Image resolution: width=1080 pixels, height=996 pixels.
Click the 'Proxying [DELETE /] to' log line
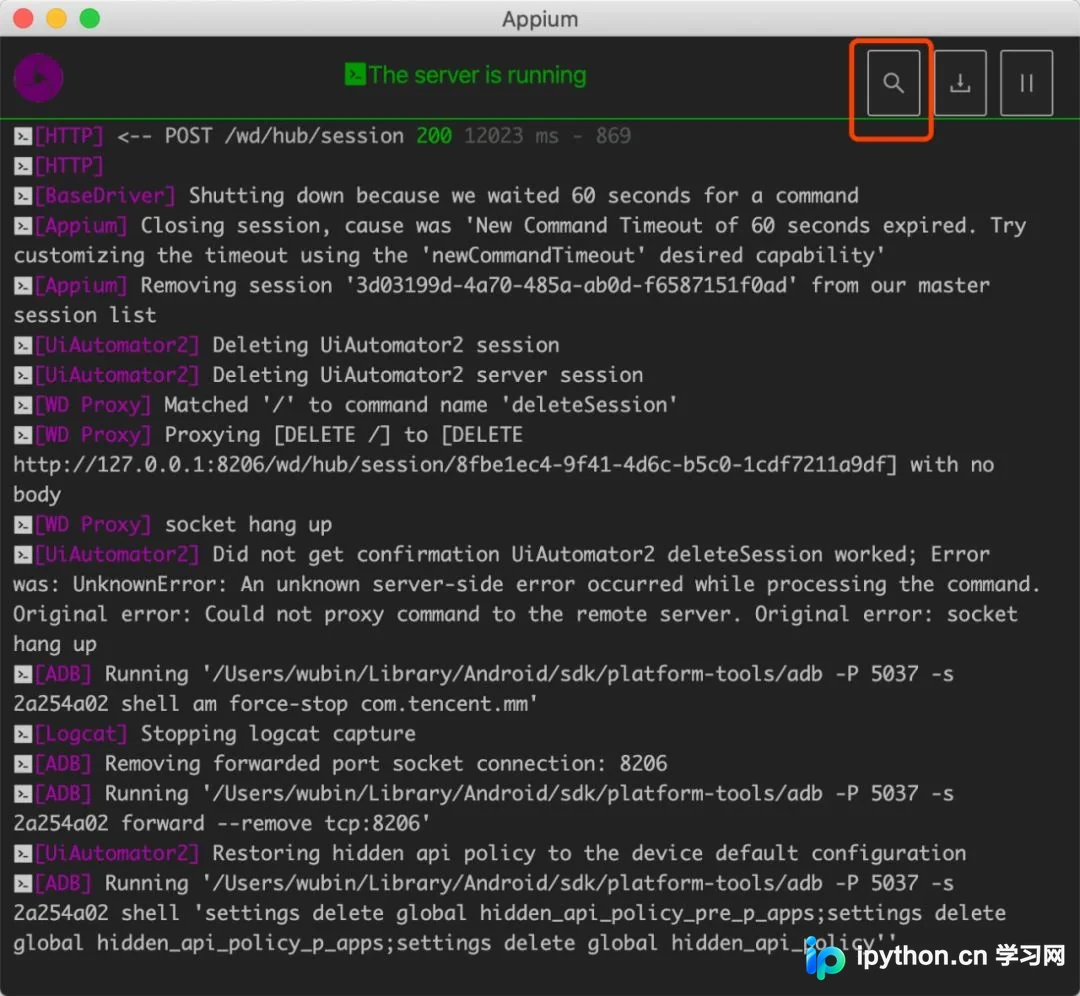coord(503,465)
